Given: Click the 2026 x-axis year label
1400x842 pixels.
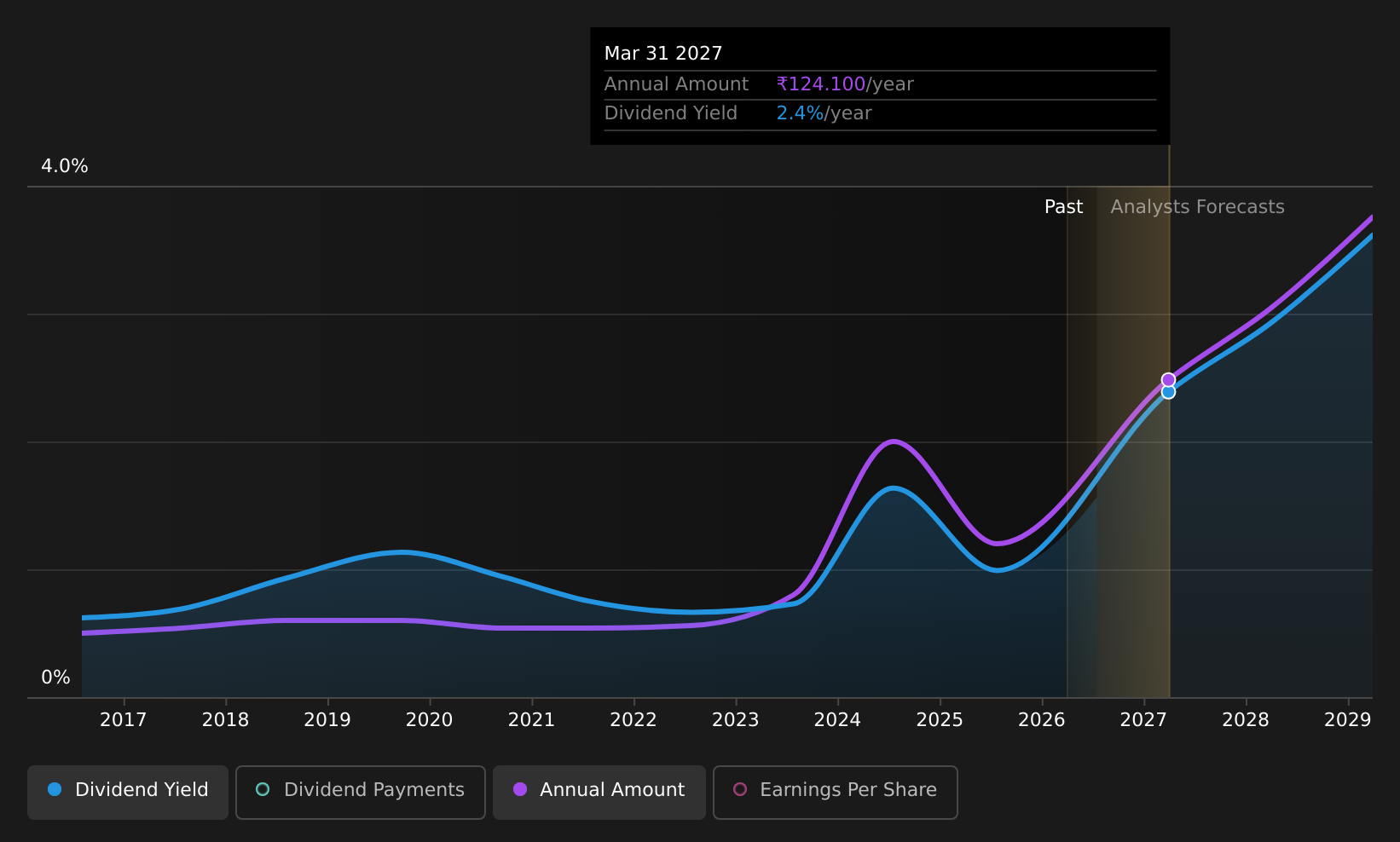Looking at the screenshot, I should point(1041,720).
